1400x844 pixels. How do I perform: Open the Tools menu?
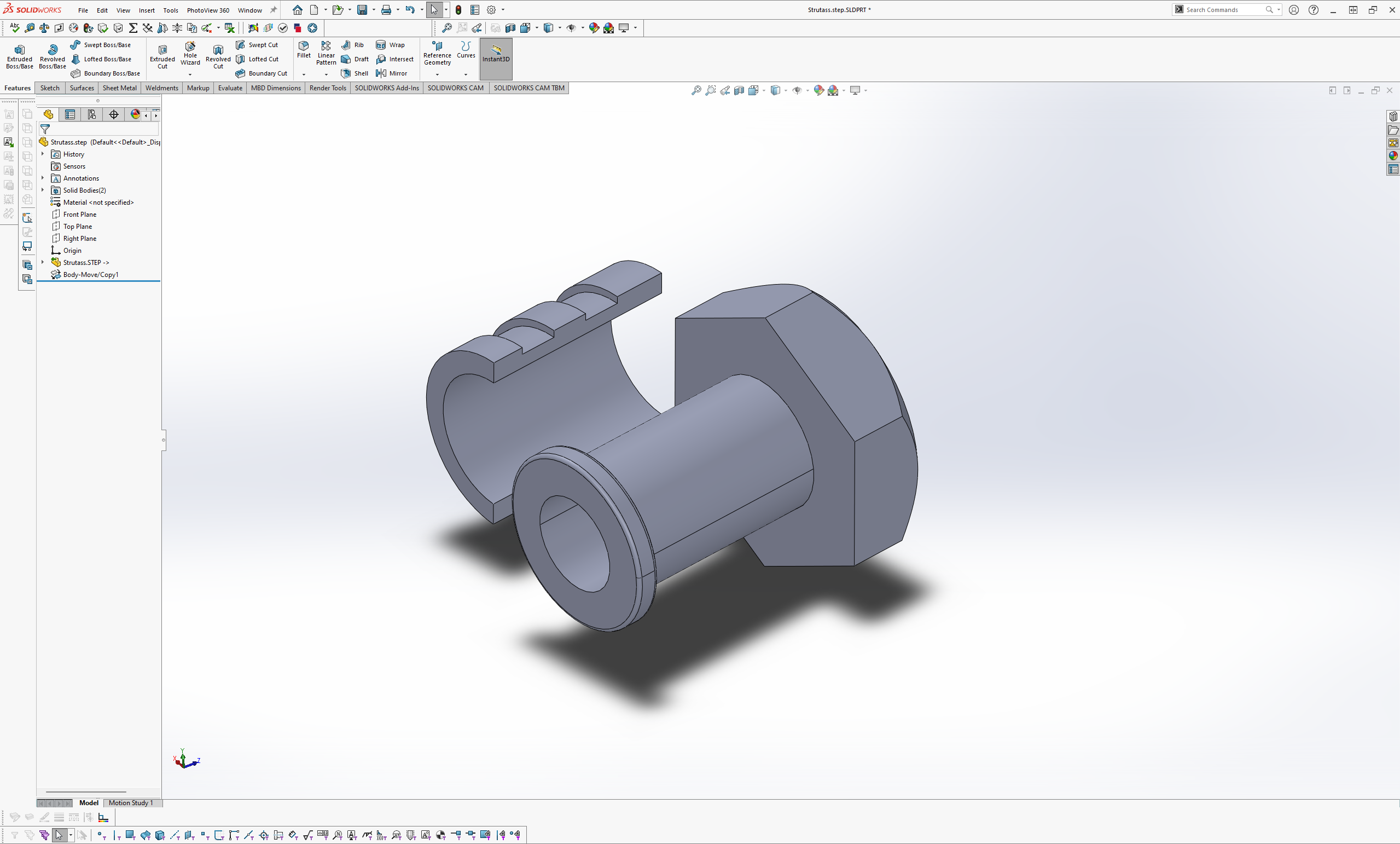tap(171, 10)
